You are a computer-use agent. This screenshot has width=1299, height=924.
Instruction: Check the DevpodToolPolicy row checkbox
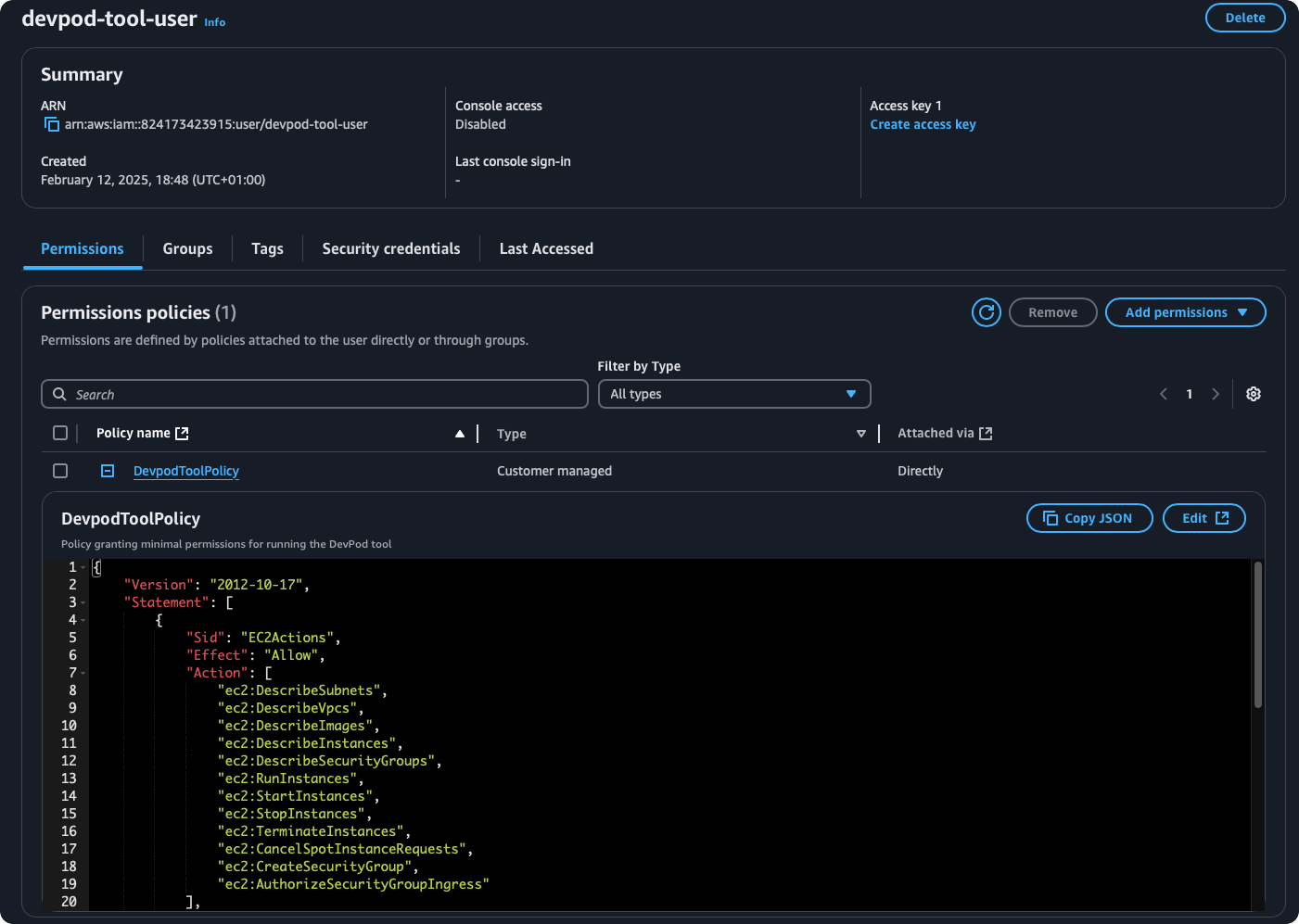[x=60, y=471]
